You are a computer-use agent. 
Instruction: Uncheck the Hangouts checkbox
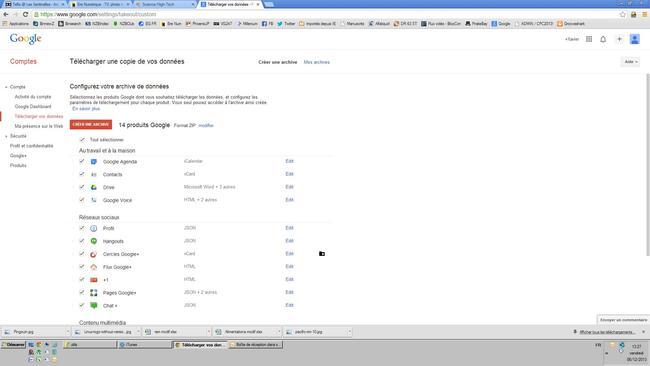point(82,241)
